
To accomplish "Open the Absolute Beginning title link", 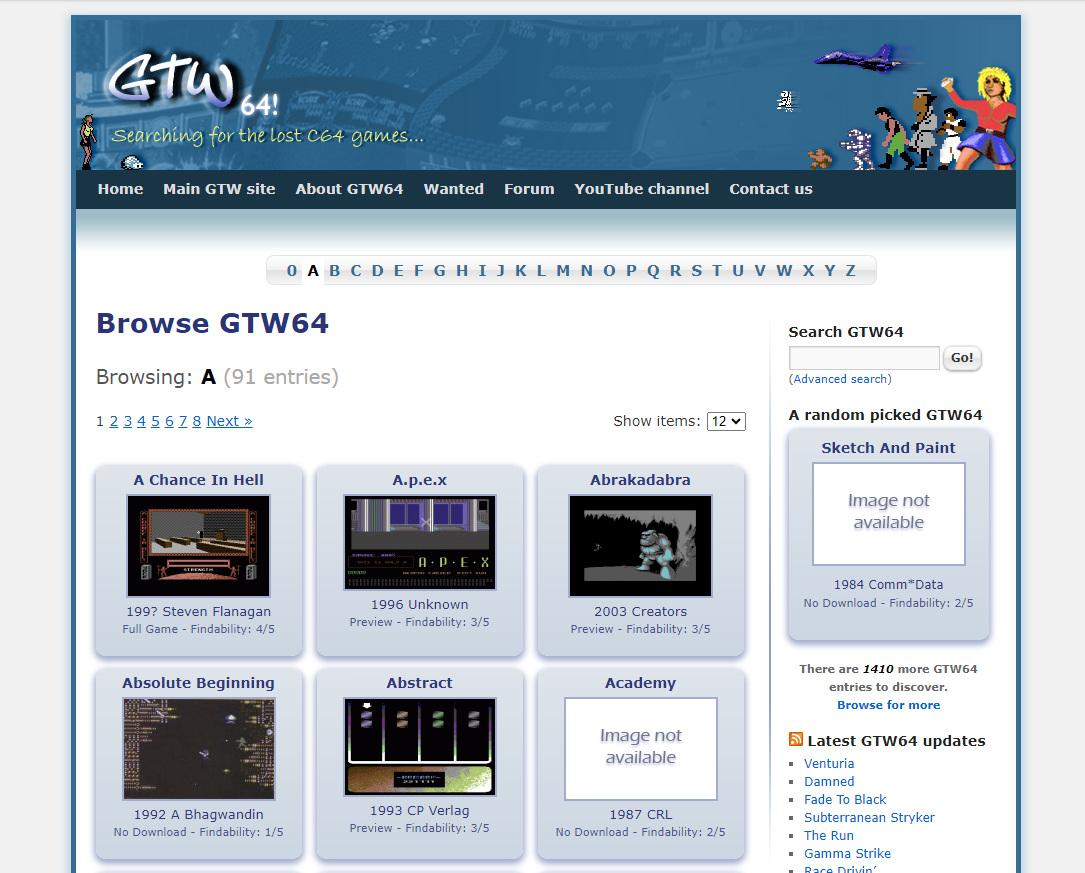I will click(x=199, y=683).
